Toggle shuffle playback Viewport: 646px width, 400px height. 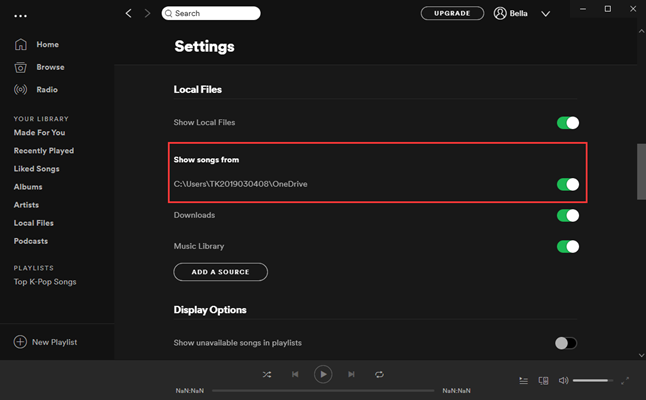[x=267, y=374]
